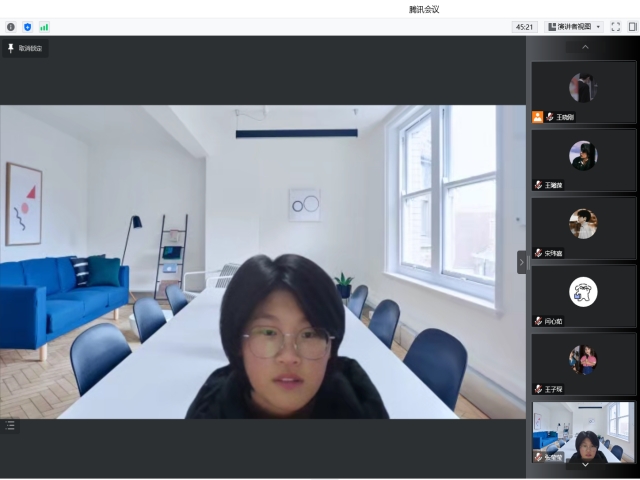Collapse the participant video strip

[x=521, y=262]
